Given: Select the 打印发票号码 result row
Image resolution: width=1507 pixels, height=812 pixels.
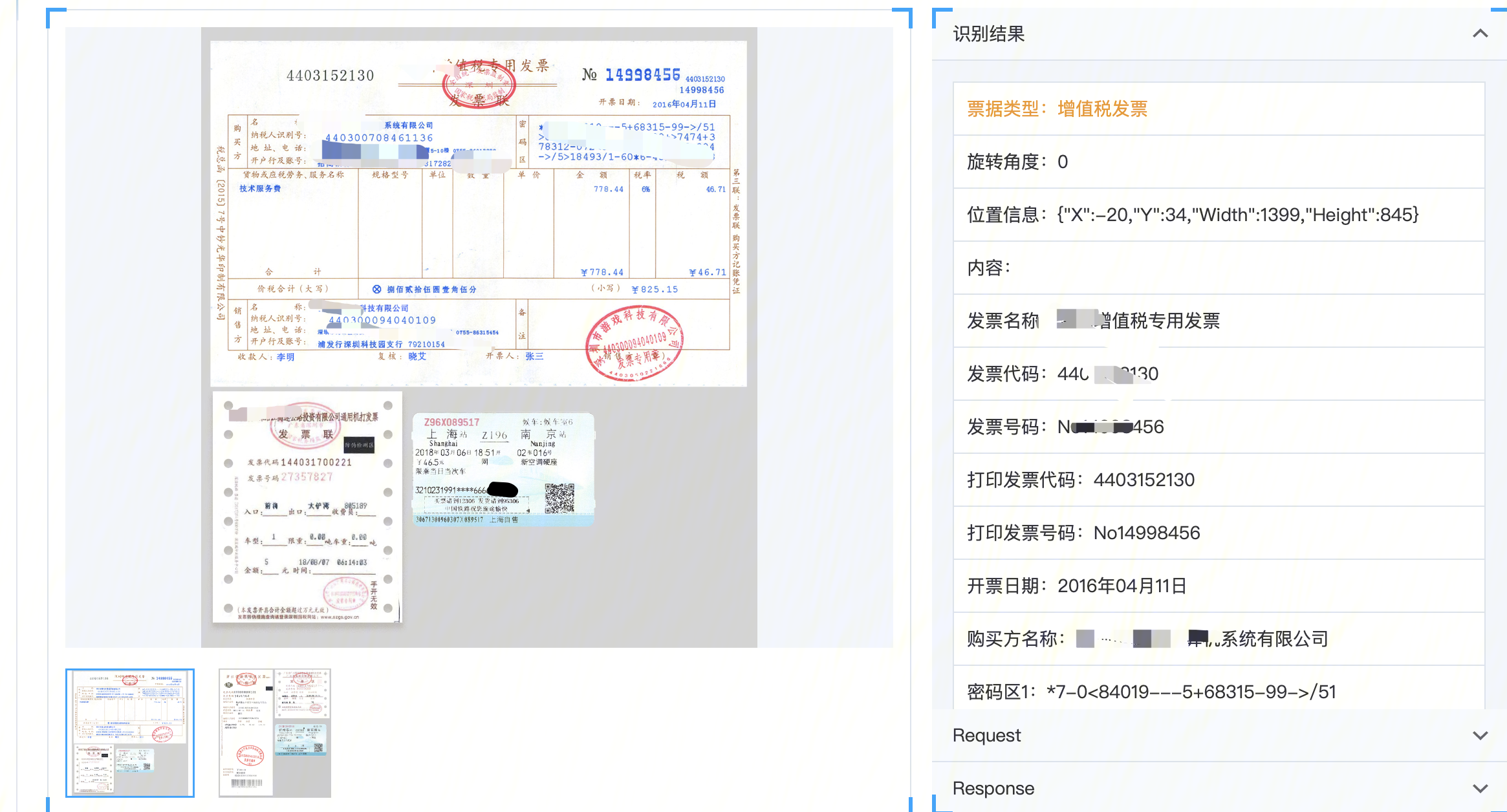Looking at the screenshot, I should click(x=1219, y=533).
